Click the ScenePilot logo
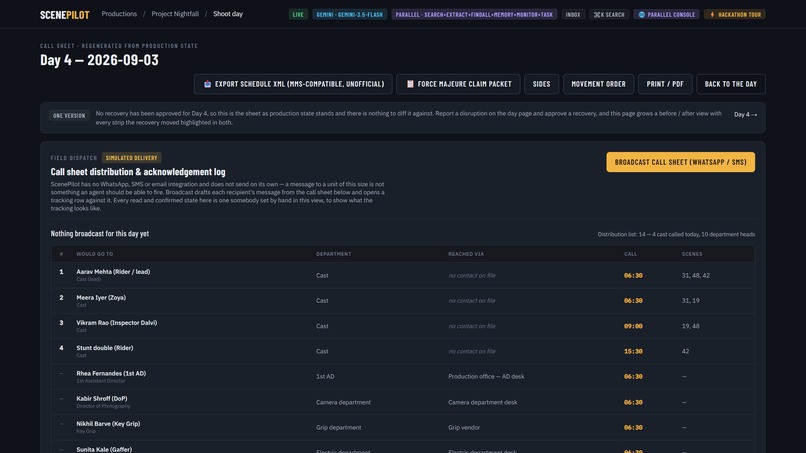This screenshot has width=806, height=453. [x=65, y=14]
